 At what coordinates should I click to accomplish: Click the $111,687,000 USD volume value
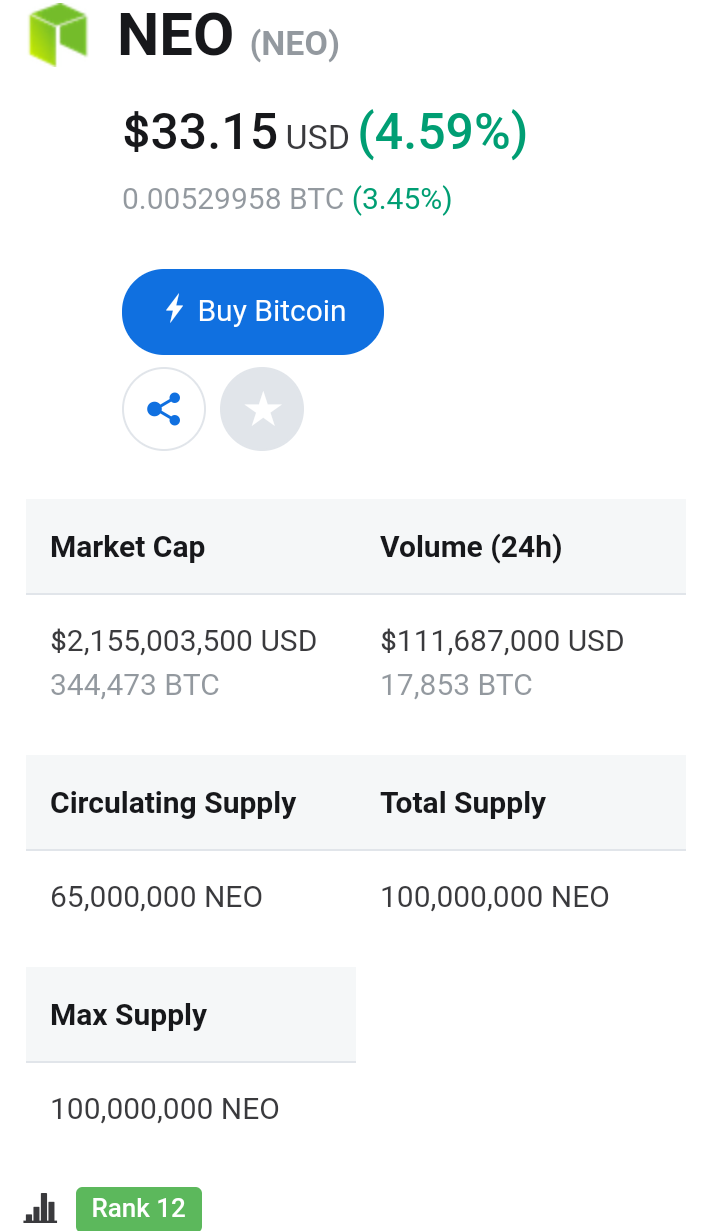click(x=502, y=641)
